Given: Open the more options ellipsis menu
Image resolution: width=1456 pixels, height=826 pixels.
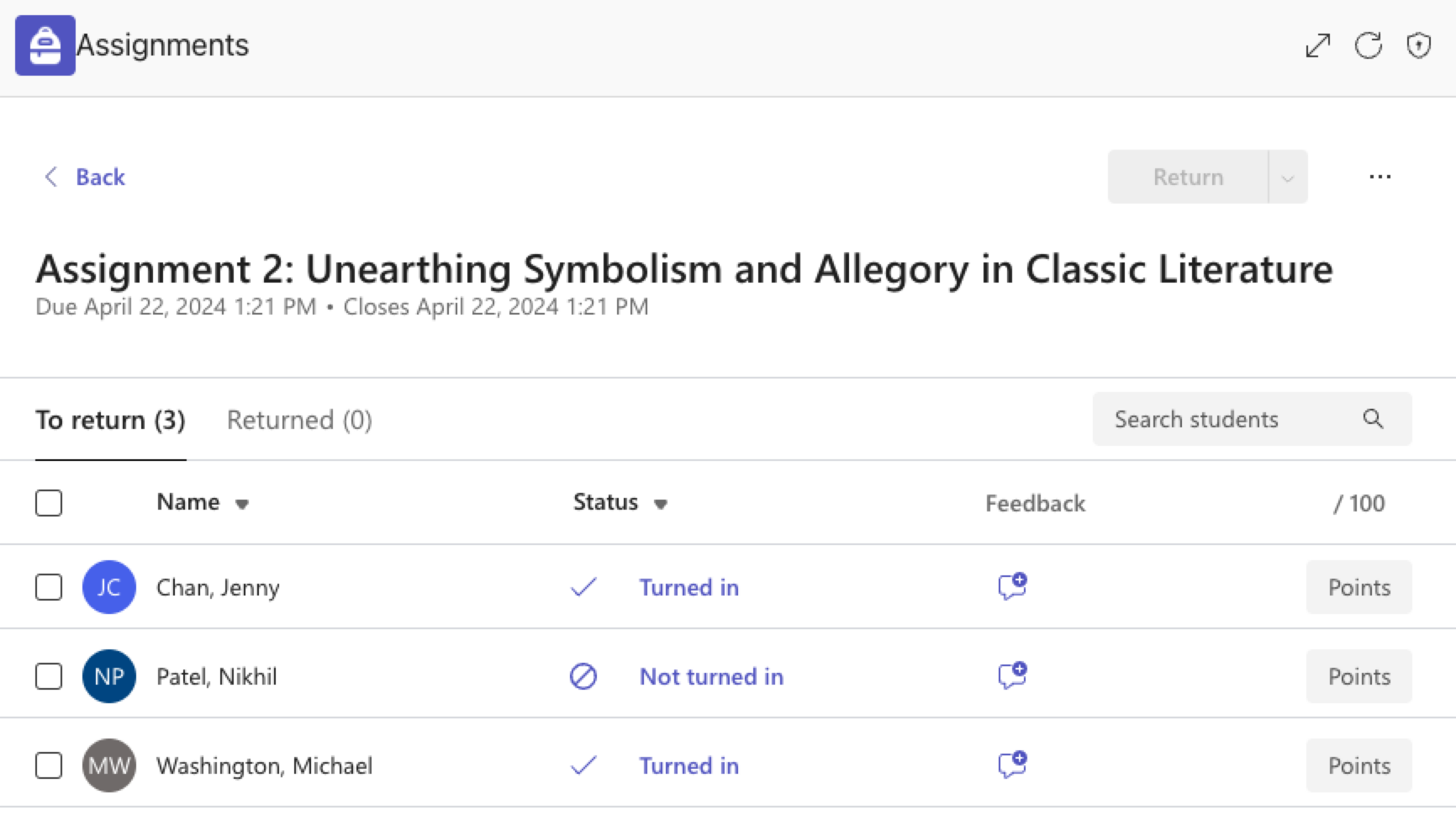Looking at the screenshot, I should pos(1380,177).
